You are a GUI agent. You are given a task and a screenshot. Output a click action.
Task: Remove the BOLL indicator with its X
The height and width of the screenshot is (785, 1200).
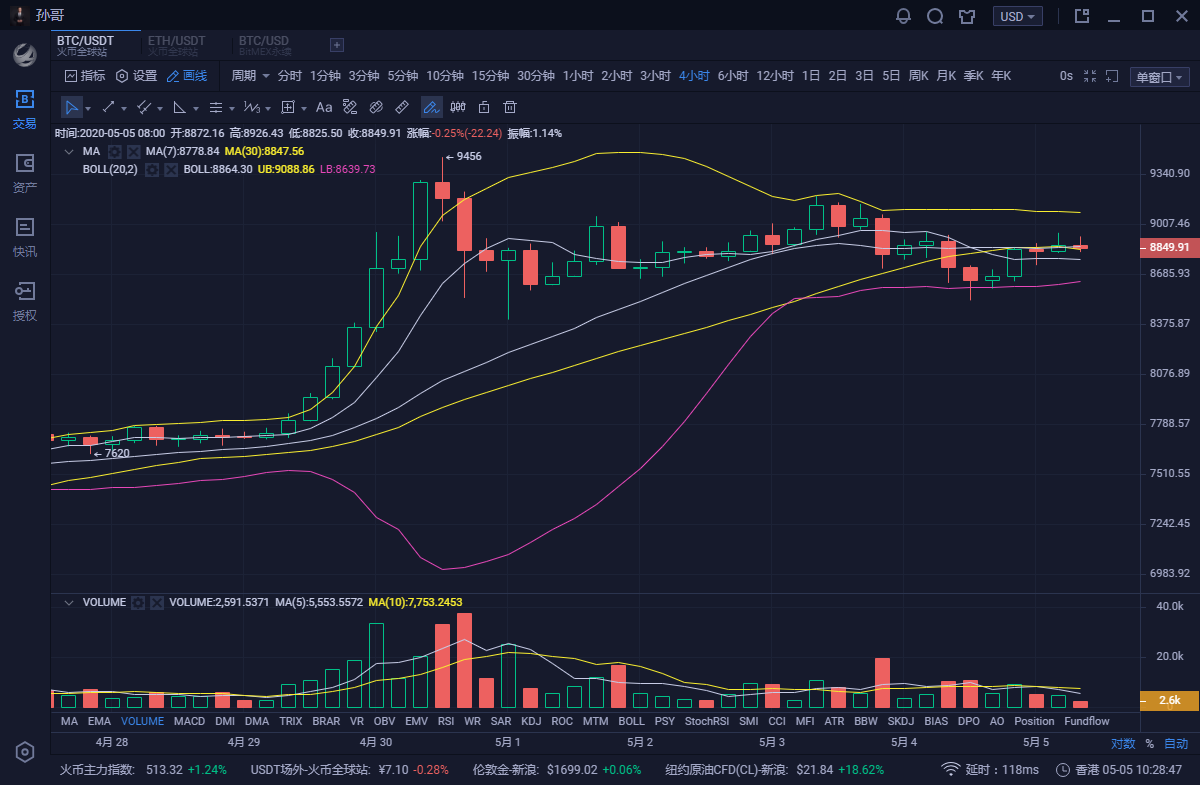click(171, 169)
